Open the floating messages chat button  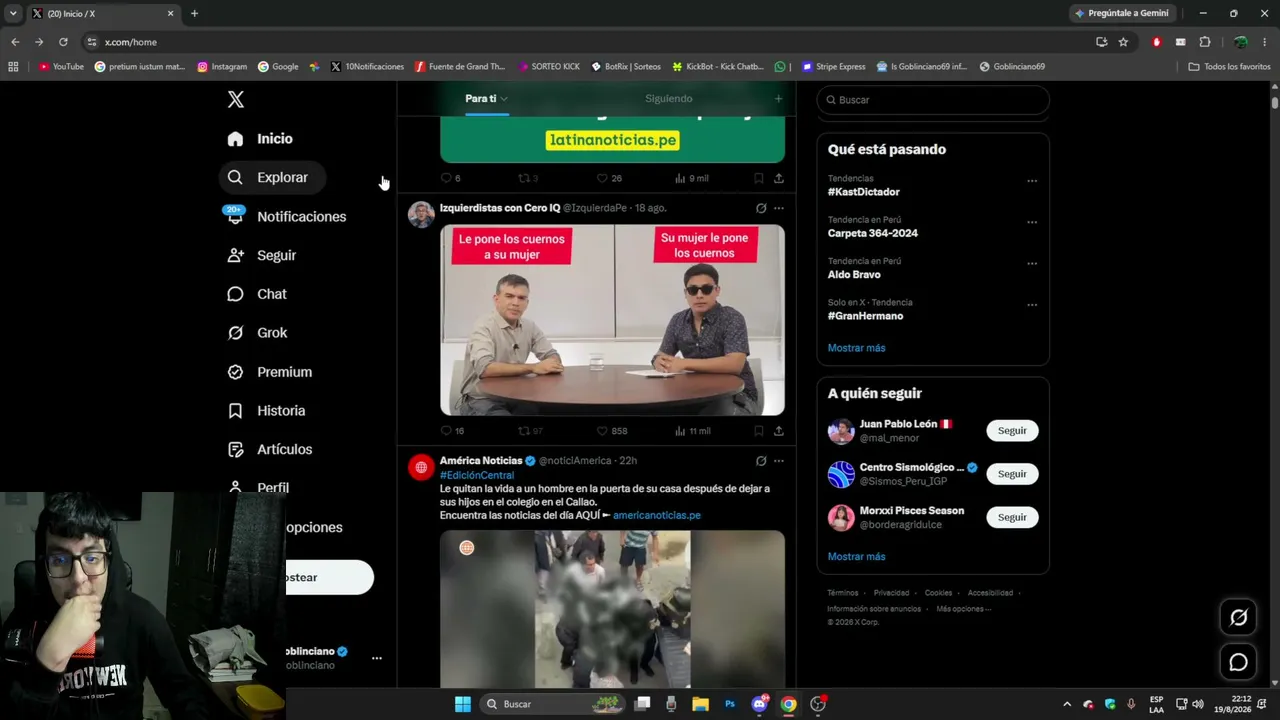click(x=1238, y=662)
